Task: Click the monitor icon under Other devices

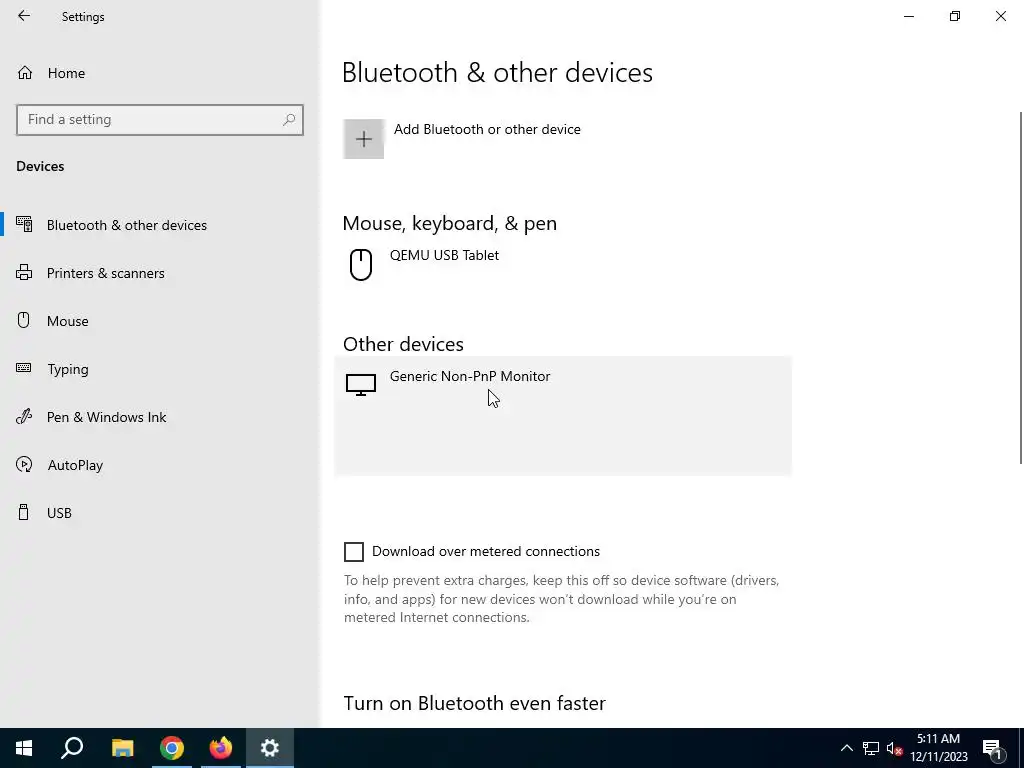Action: pos(360,385)
